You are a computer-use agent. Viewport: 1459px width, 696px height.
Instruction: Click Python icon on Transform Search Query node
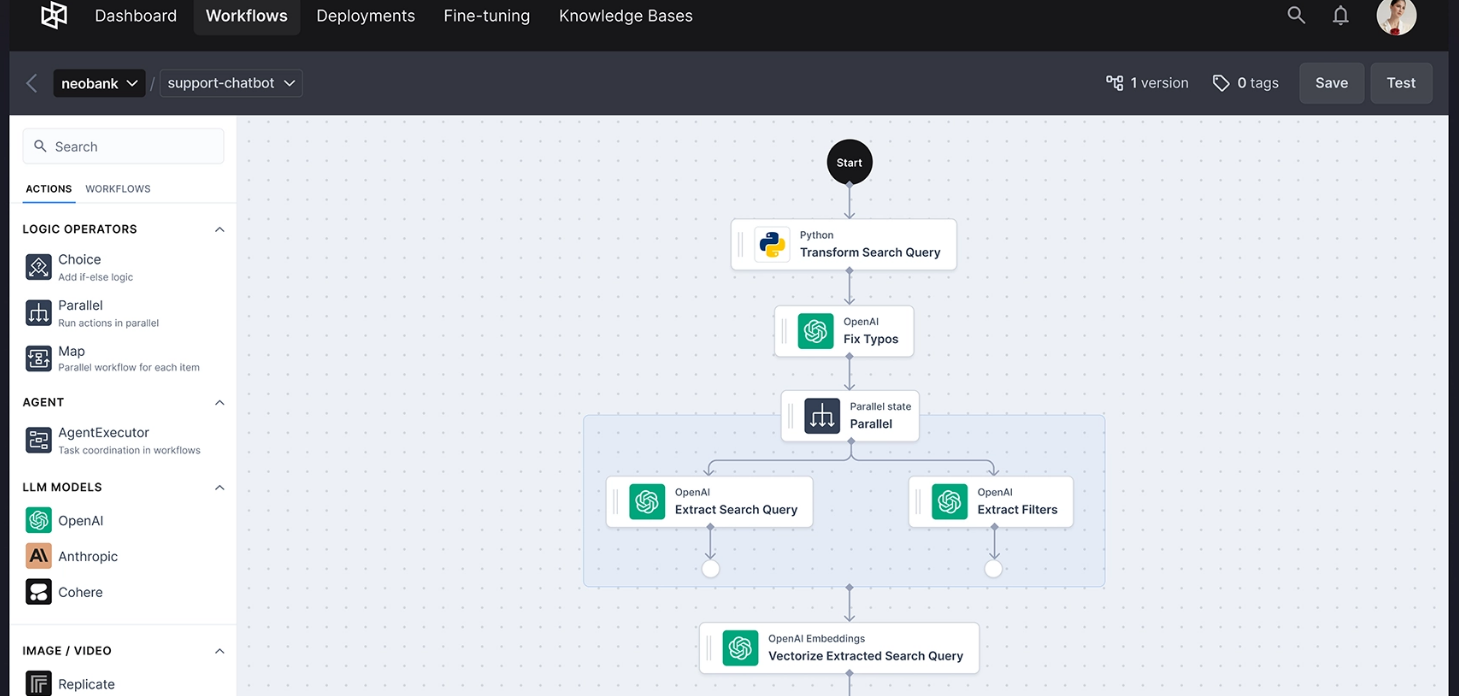tap(772, 244)
